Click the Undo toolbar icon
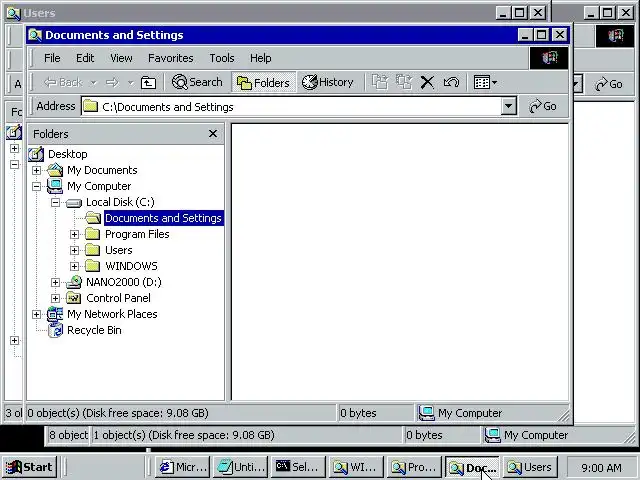This screenshot has width=640, height=480. [451, 82]
